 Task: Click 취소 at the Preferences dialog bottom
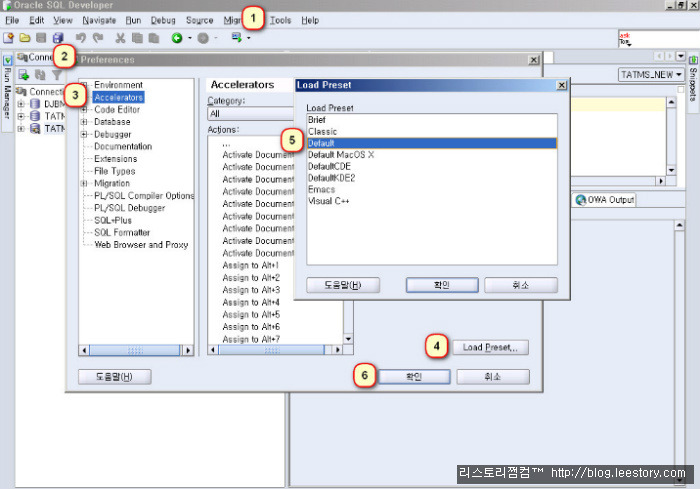(493, 376)
